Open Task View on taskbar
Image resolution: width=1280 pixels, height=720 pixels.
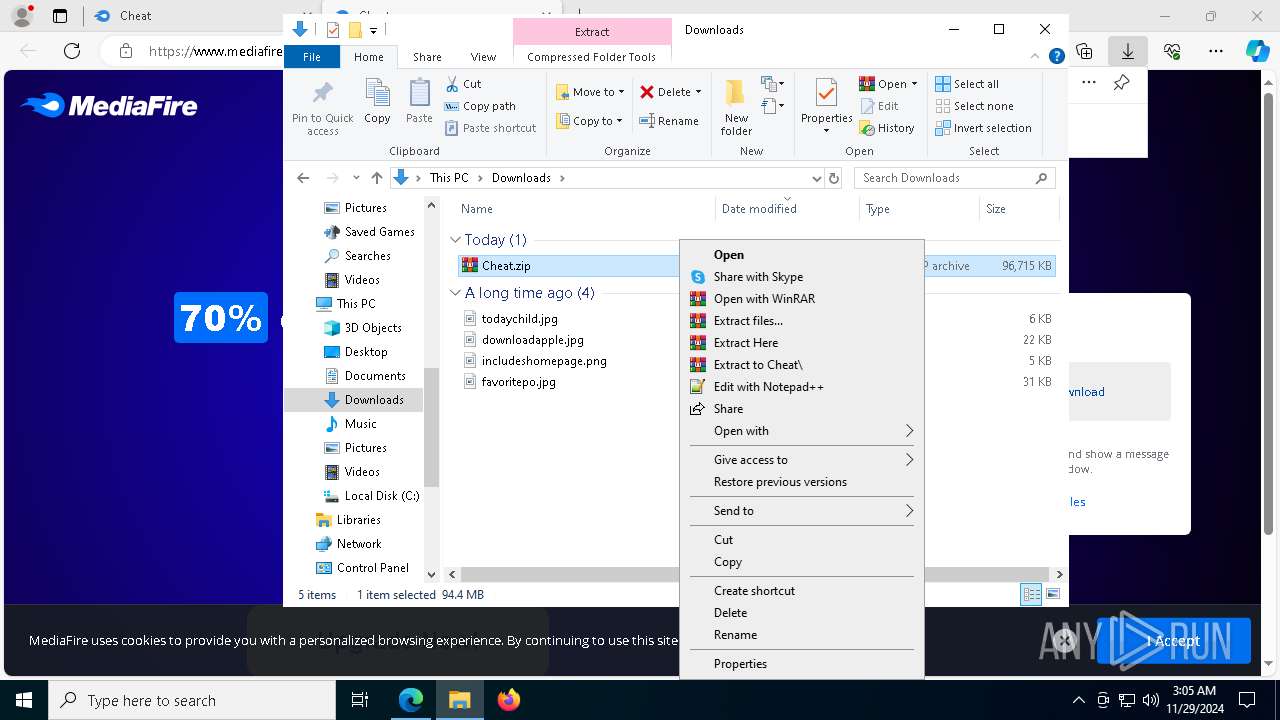[x=360, y=700]
